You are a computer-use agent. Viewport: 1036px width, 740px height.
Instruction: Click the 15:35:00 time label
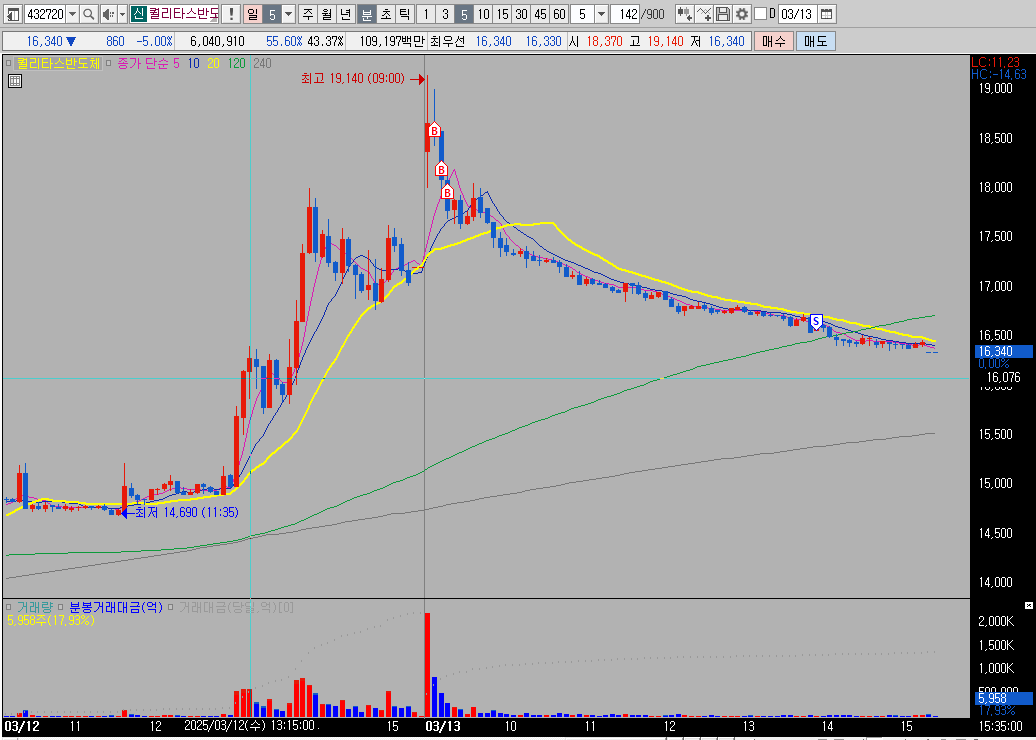coord(1001,726)
